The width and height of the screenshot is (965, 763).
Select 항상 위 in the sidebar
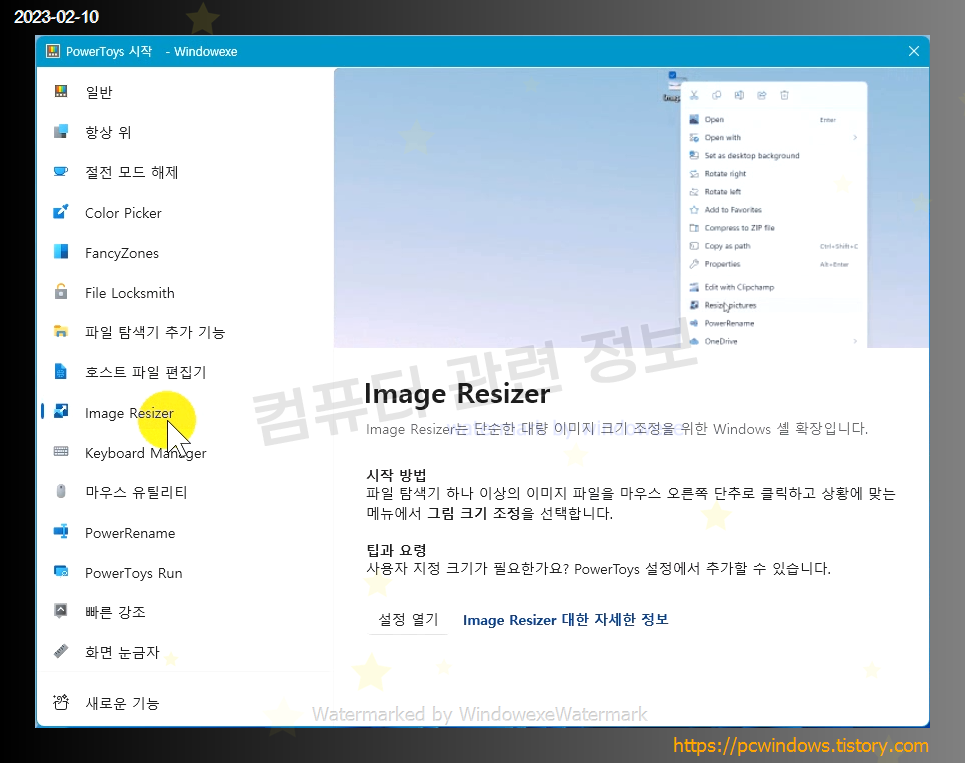tap(108, 132)
